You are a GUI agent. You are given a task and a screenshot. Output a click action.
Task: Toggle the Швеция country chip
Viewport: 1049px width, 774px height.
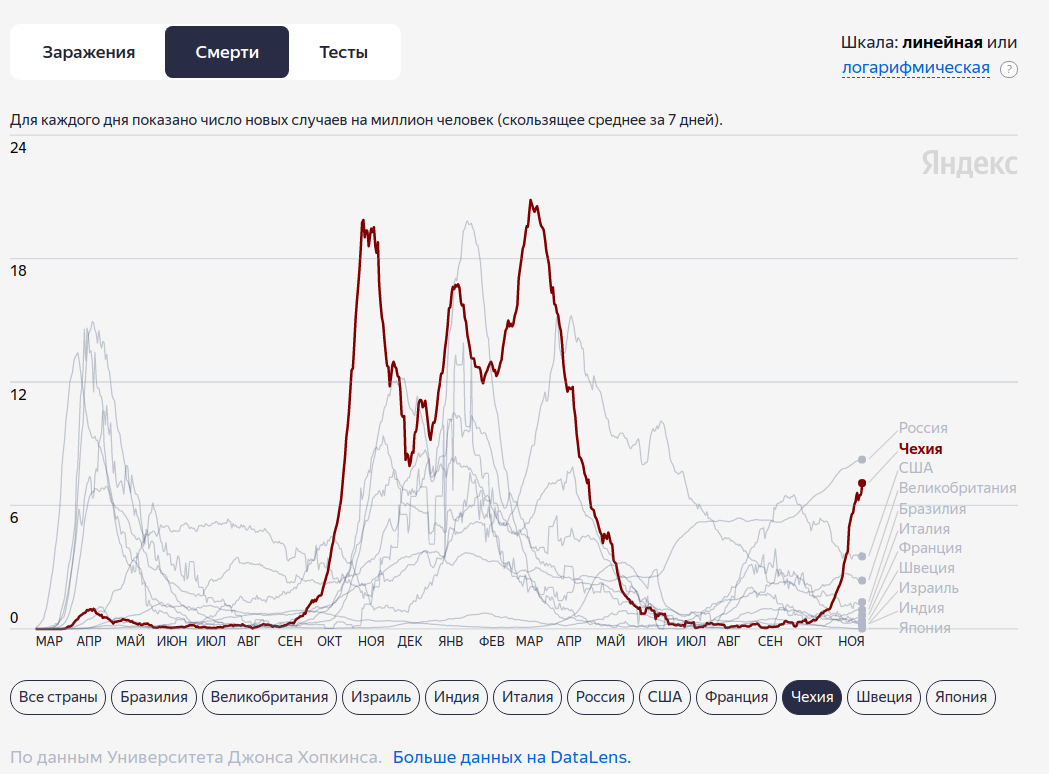click(x=884, y=697)
